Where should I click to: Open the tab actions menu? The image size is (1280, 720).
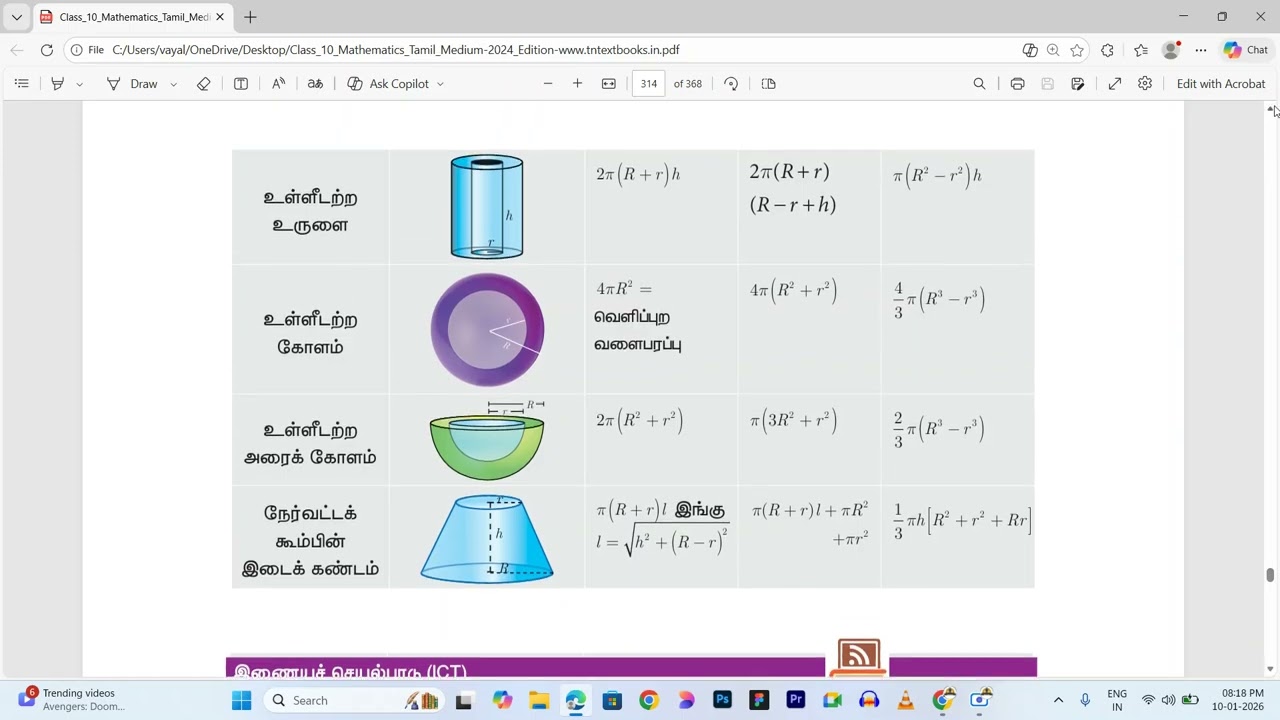tap(16, 17)
